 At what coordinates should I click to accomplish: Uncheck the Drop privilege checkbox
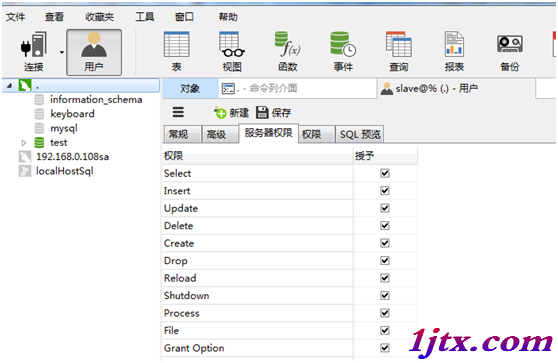[385, 261]
